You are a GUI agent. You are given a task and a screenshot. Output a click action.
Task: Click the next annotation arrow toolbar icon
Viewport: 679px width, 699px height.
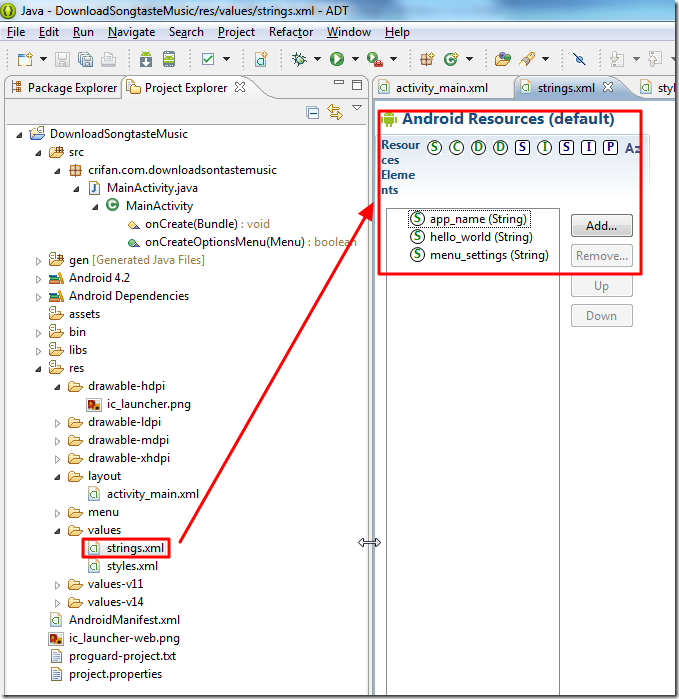[617, 59]
